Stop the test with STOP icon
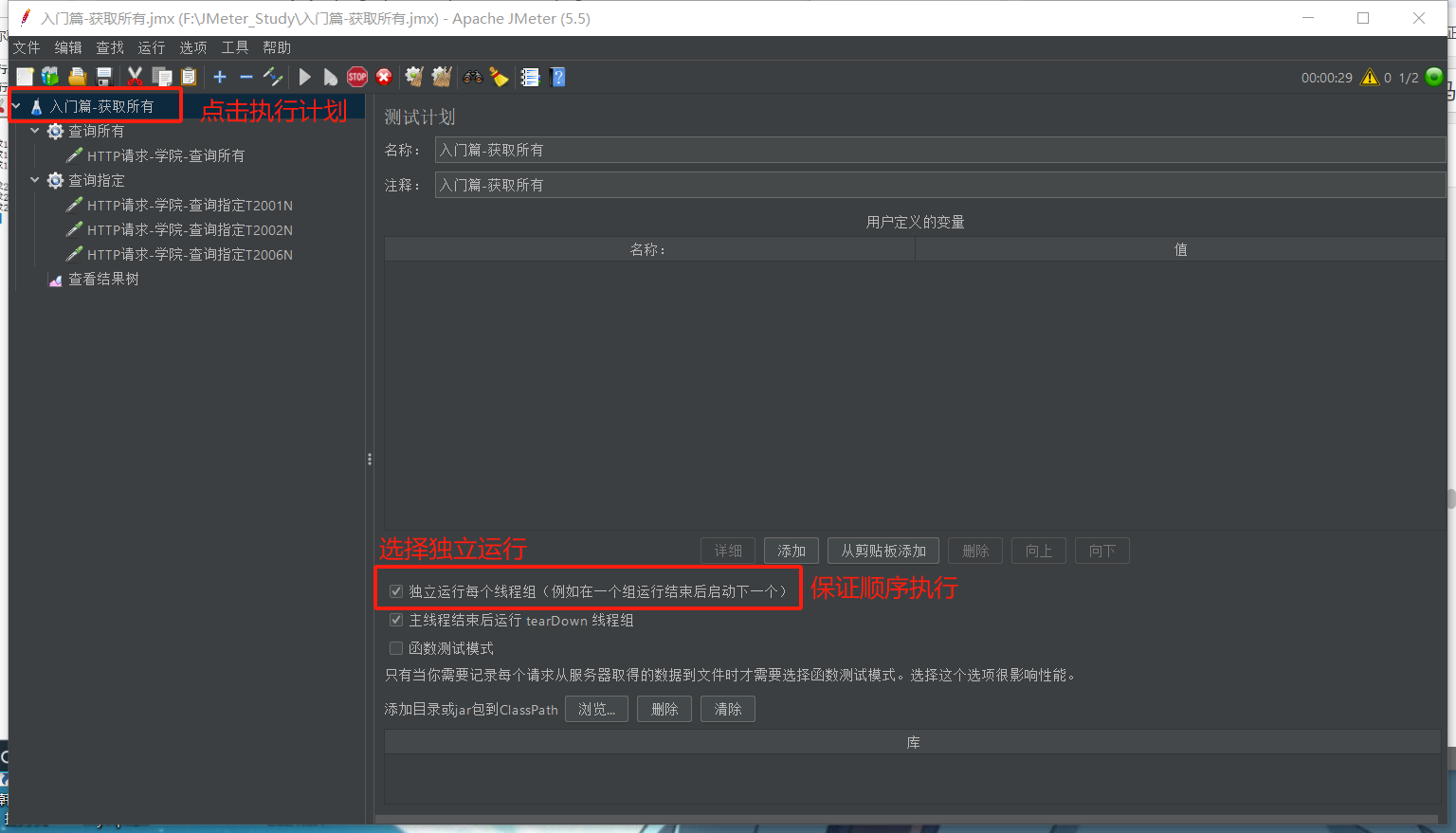Viewport: 1456px width, 833px height. pyautogui.click(x=357, y=77)
